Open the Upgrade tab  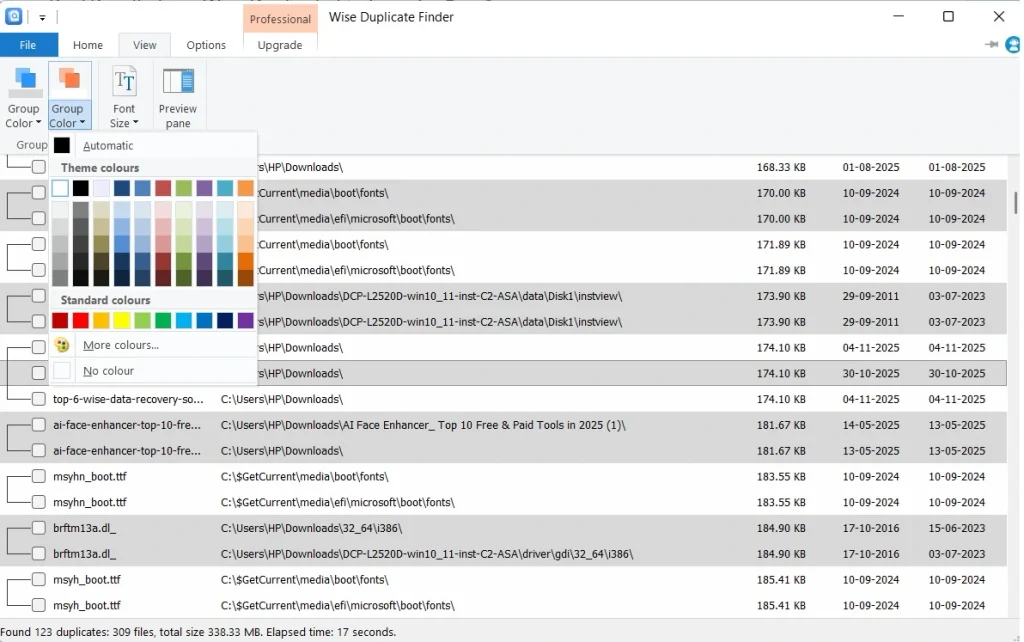pyautogui.click(x=280, y=45)
